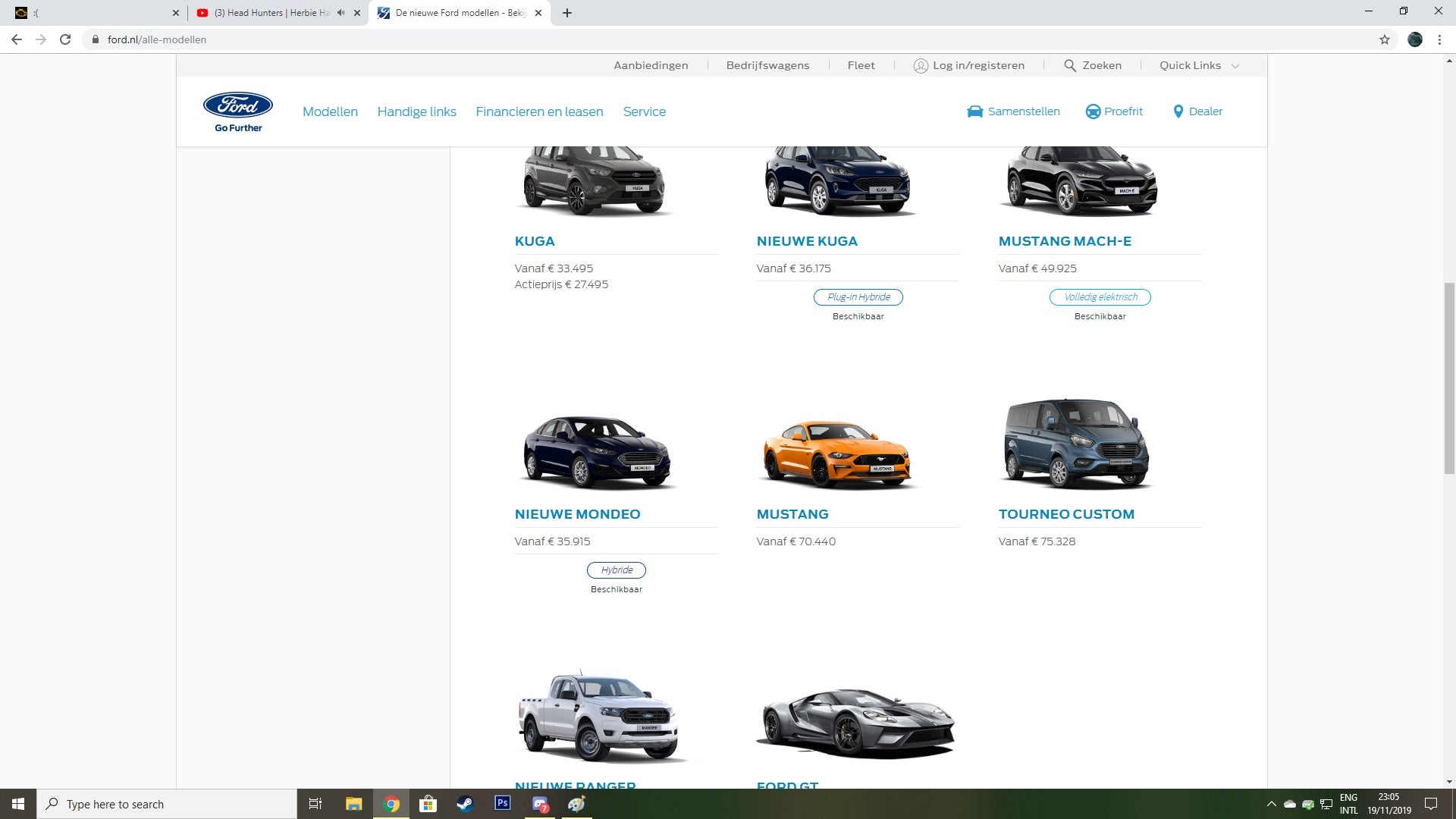Click Log in/registeren link

978,65
